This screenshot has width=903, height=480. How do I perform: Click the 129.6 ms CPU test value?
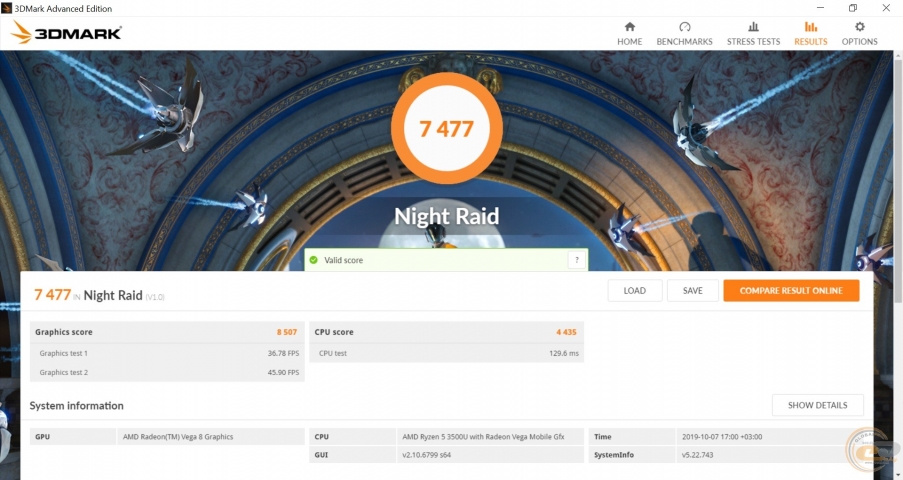pyautogui.click(x=564, y=353)
